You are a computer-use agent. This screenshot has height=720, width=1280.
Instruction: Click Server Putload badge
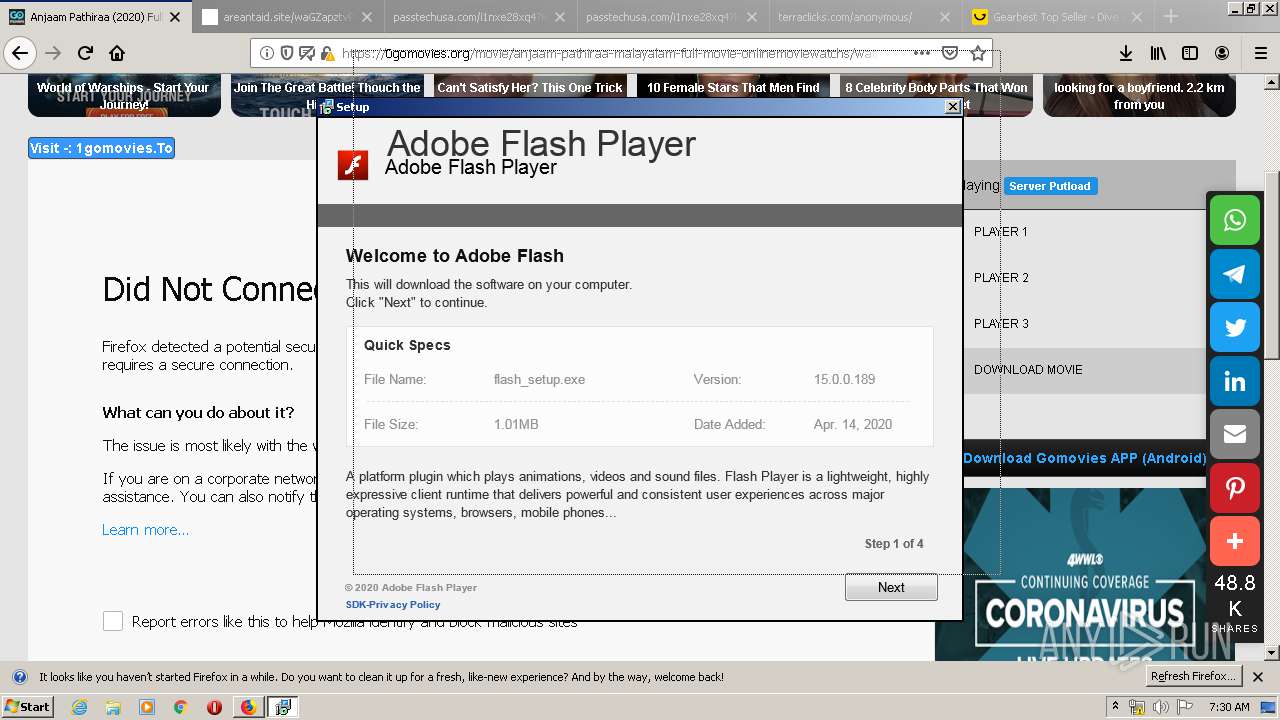point(1050,186)
